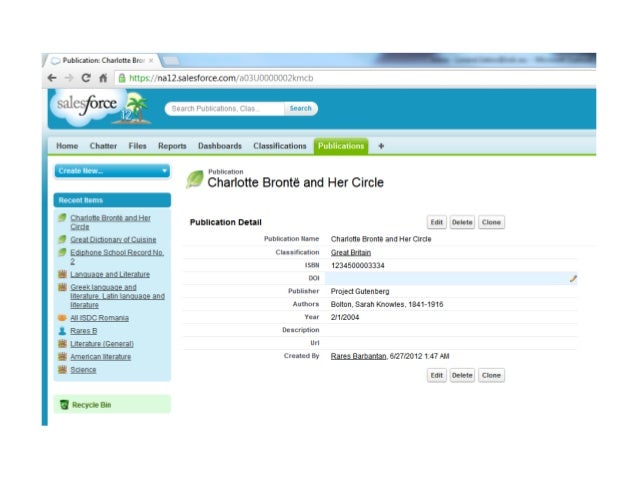Click the top Clone button
Image resolution: width=638 pixels, height=479 pixels.
491,222
